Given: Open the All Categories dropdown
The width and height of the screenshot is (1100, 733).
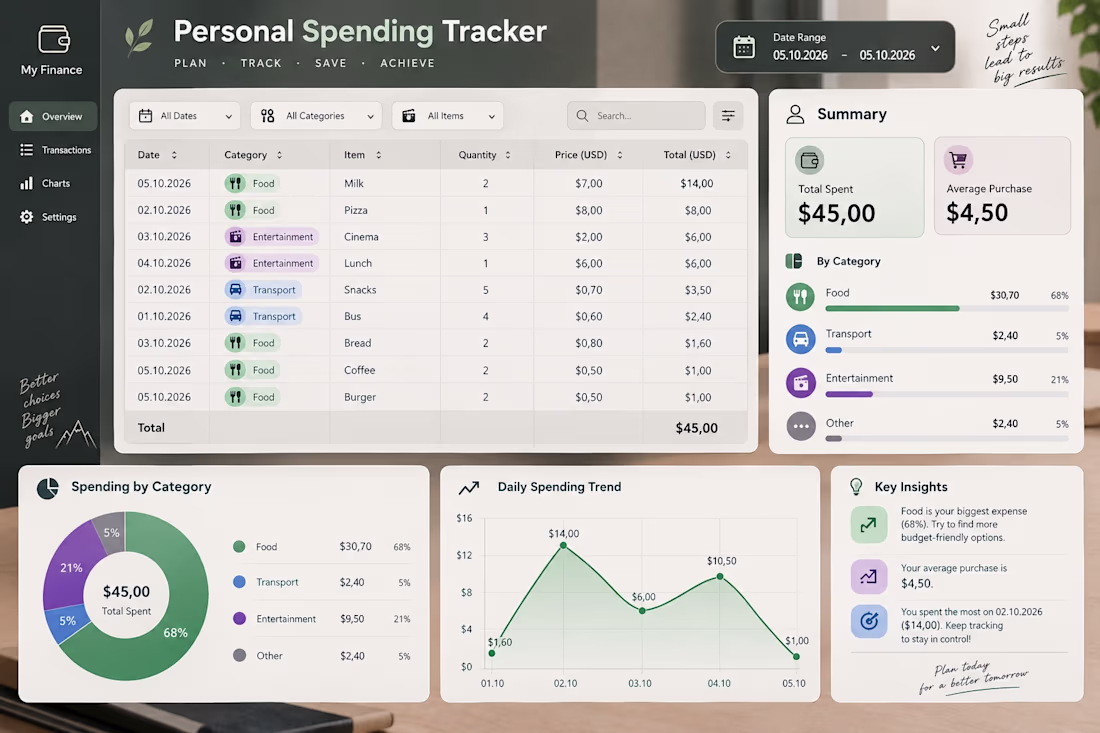Looking at the screenshot, I should click(x=316, y=116).
